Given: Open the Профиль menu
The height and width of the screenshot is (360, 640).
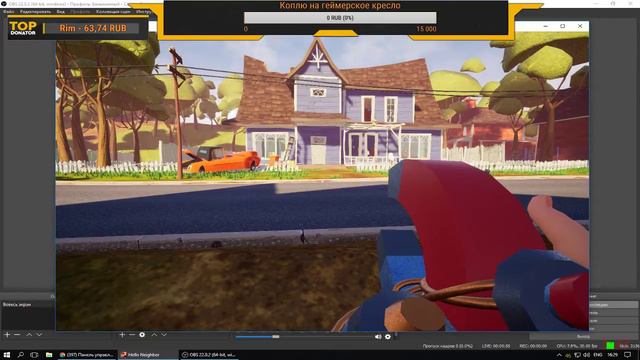Looking at the screenshot, I should 80,11.
